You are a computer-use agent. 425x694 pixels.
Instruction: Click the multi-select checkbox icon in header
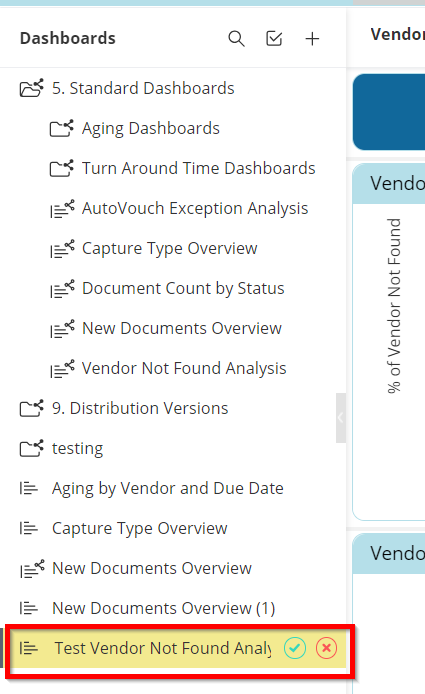click(x=274, y=39)
